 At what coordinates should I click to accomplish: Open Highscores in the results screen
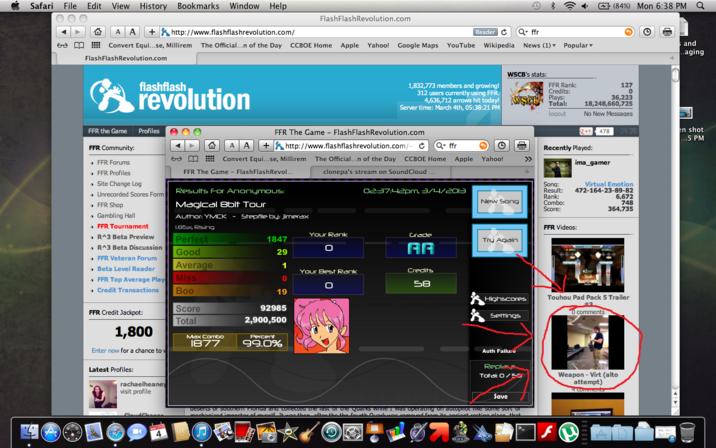(x=499, y=299)
